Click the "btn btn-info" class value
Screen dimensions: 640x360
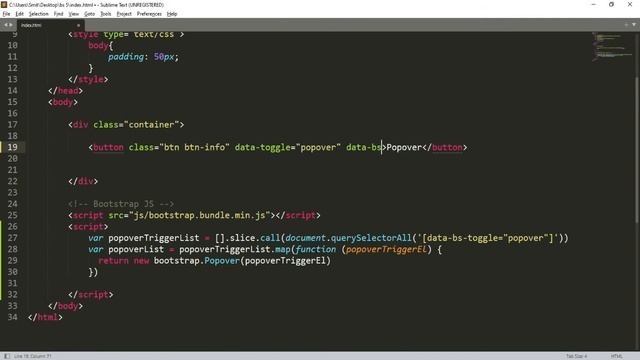(195, 147)
